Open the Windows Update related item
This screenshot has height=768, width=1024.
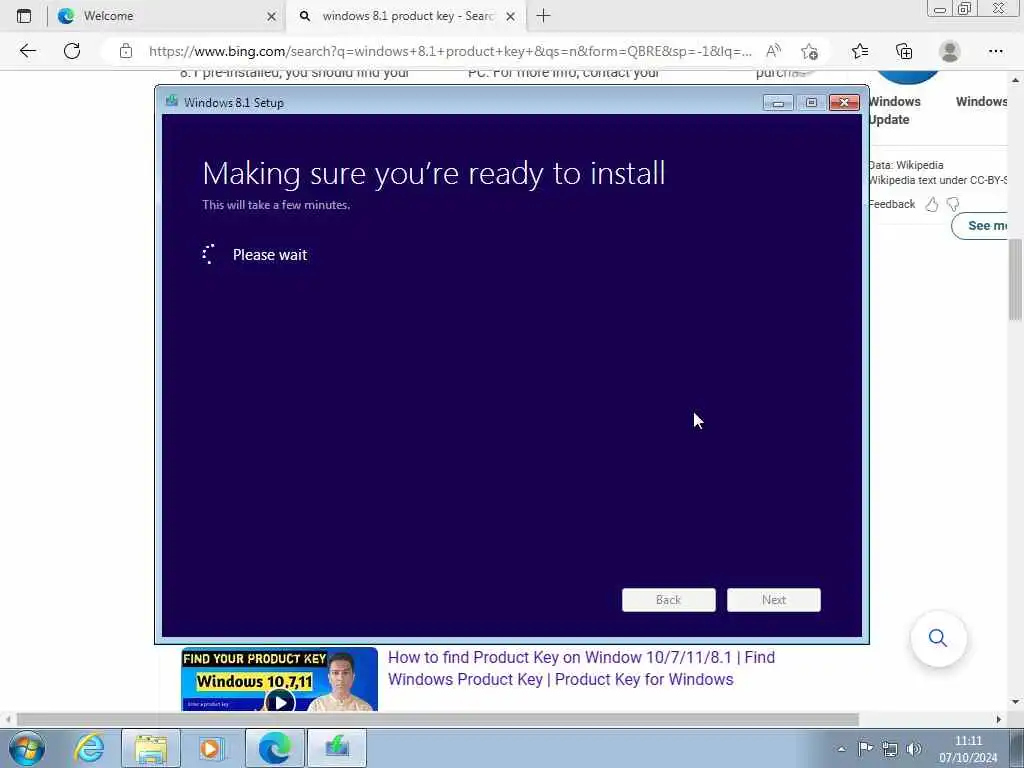895,110
